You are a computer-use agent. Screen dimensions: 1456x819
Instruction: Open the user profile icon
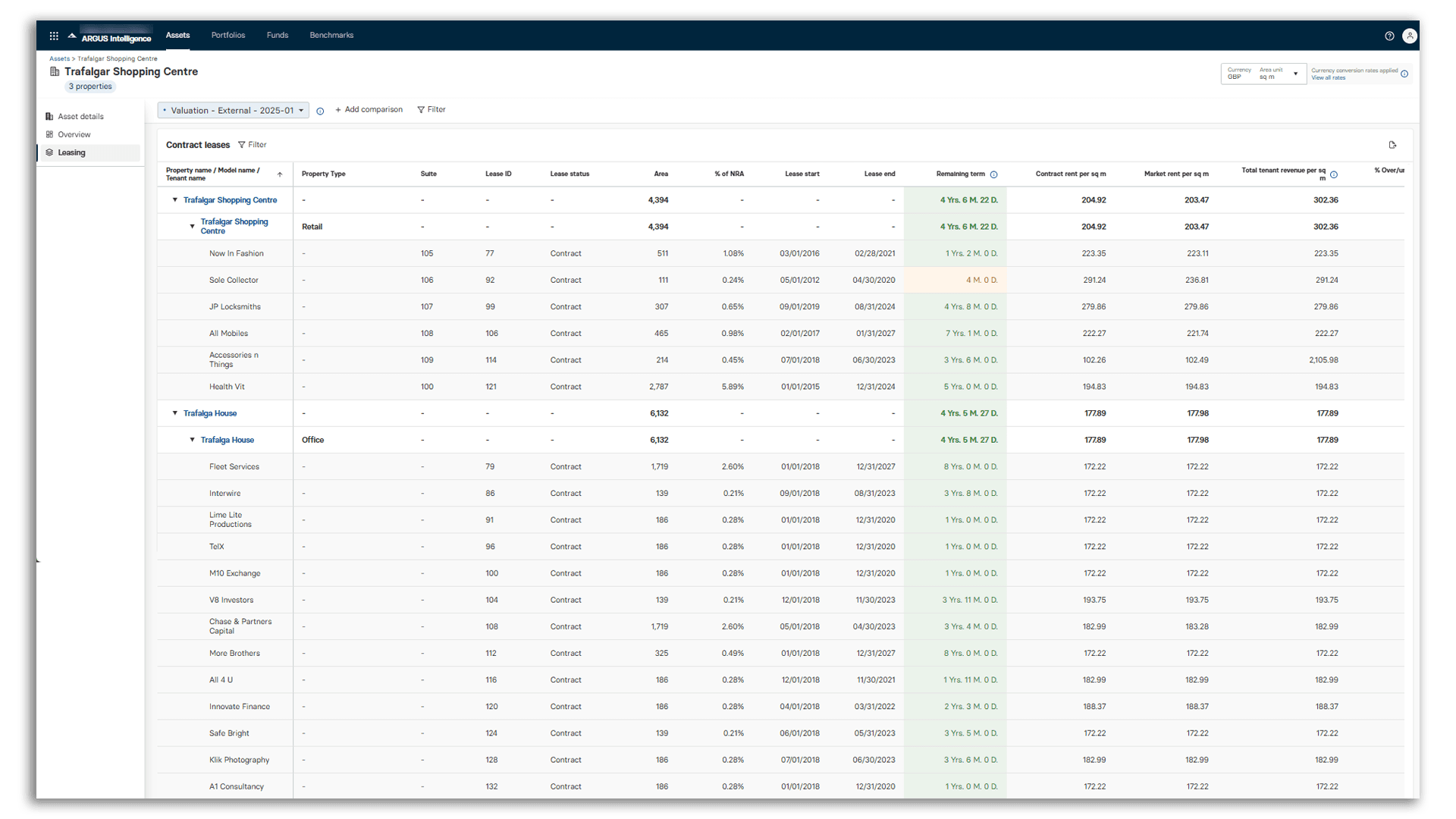click(1410, 36)
